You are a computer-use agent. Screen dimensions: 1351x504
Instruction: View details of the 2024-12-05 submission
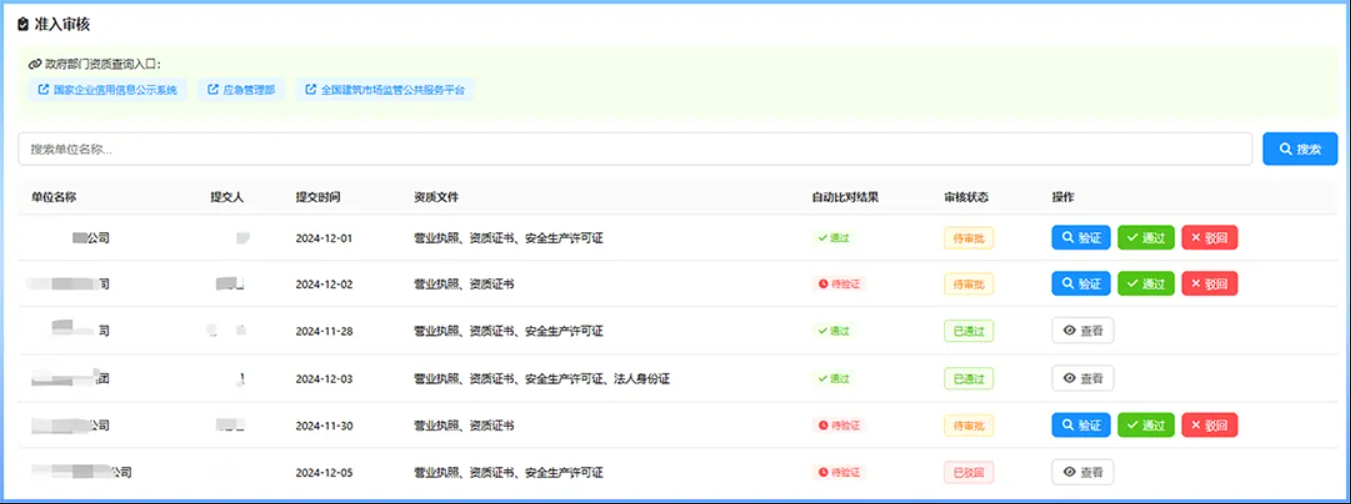(1082, 472)
